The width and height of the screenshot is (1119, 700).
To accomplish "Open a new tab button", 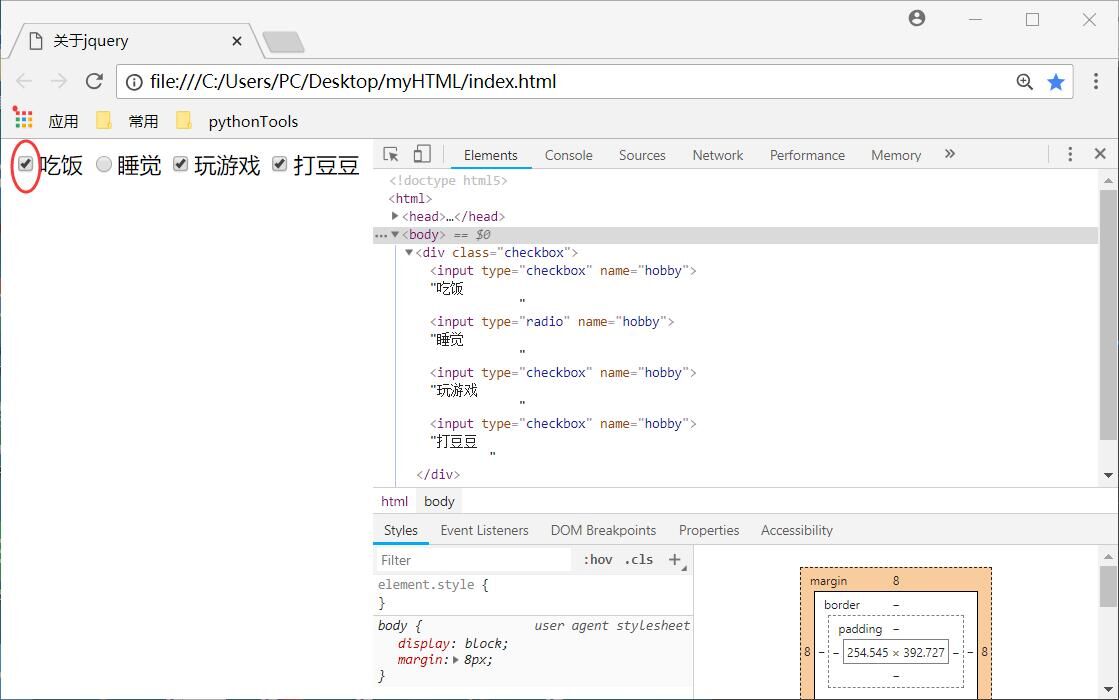I will click(x=284, y=42).
